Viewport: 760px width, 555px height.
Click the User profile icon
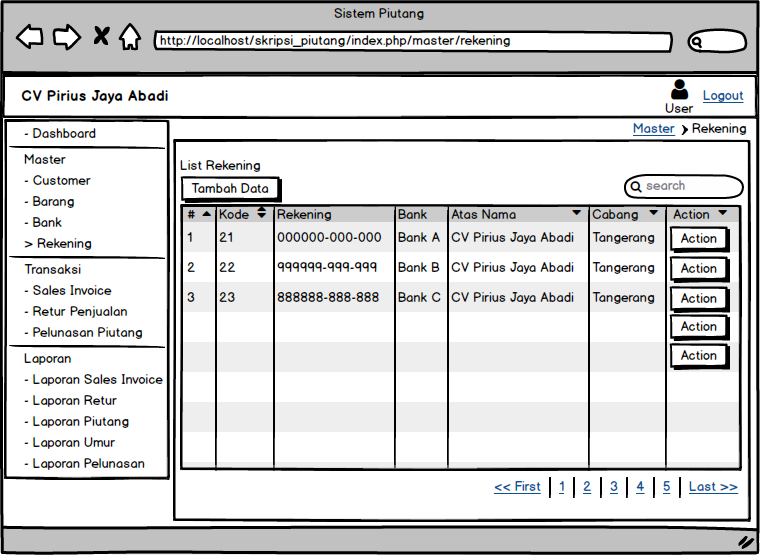pyautogui.click(x=679, y=90)
